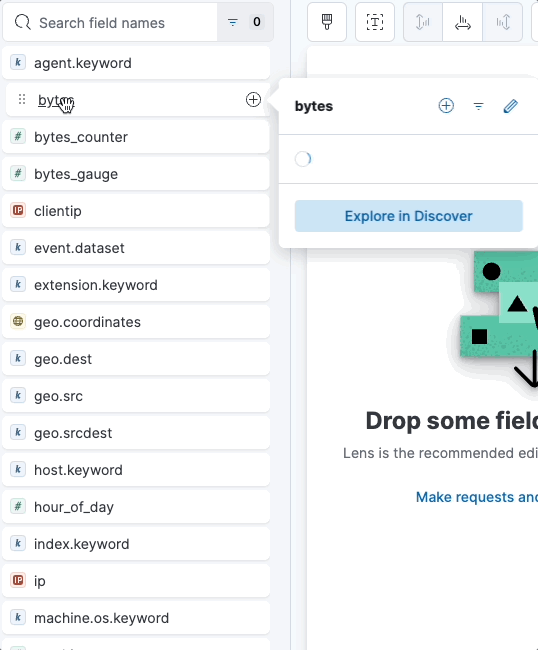Image resolution: width=538 pixels, height=650 pixels.
Task: Select geo.coordinates field
Action: pos(136,322)
